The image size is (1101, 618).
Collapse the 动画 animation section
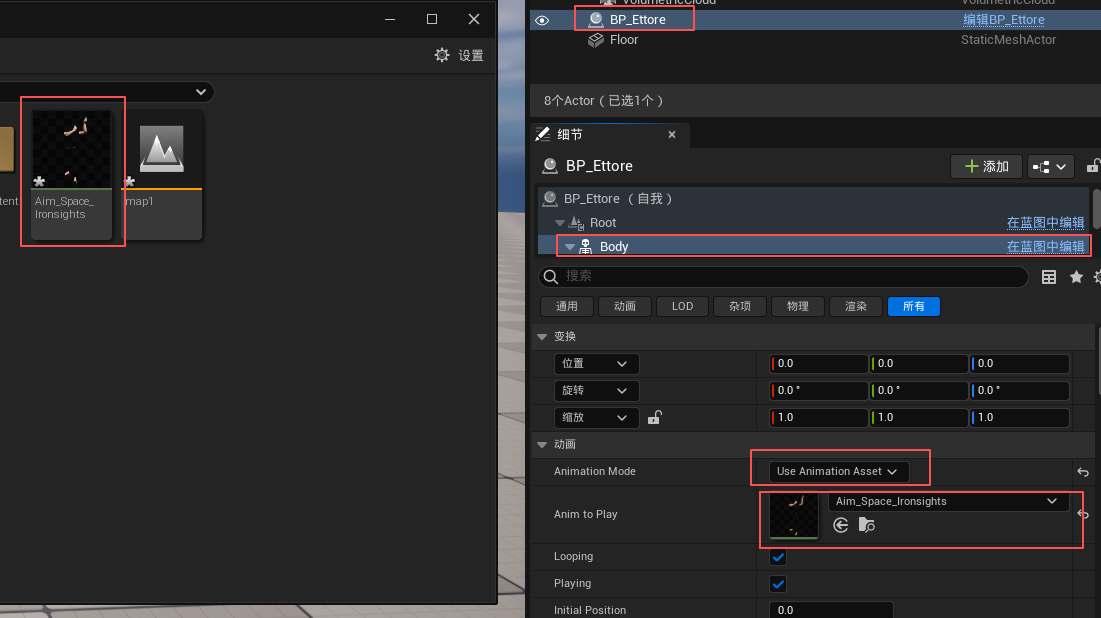[542, 445]
